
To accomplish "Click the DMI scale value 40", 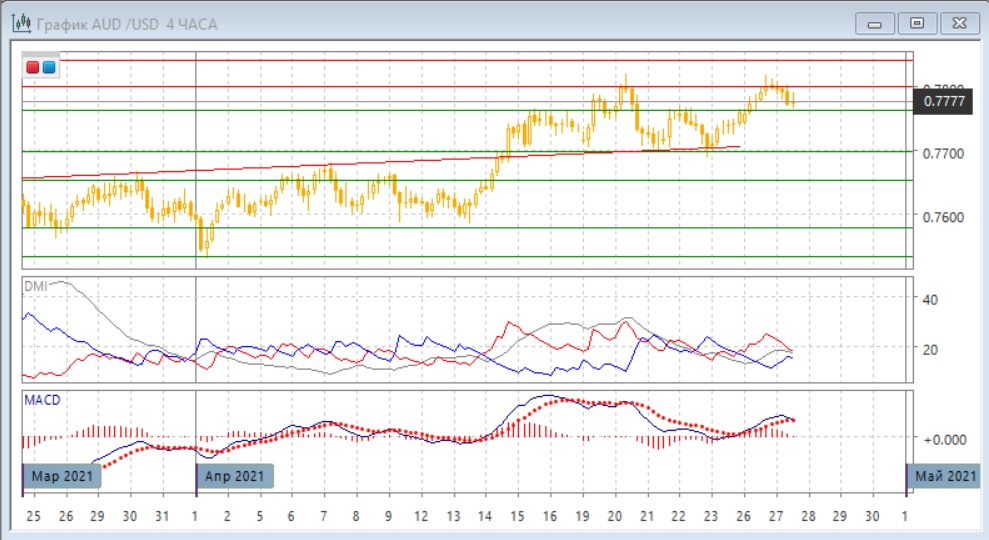I will point(929,300).
